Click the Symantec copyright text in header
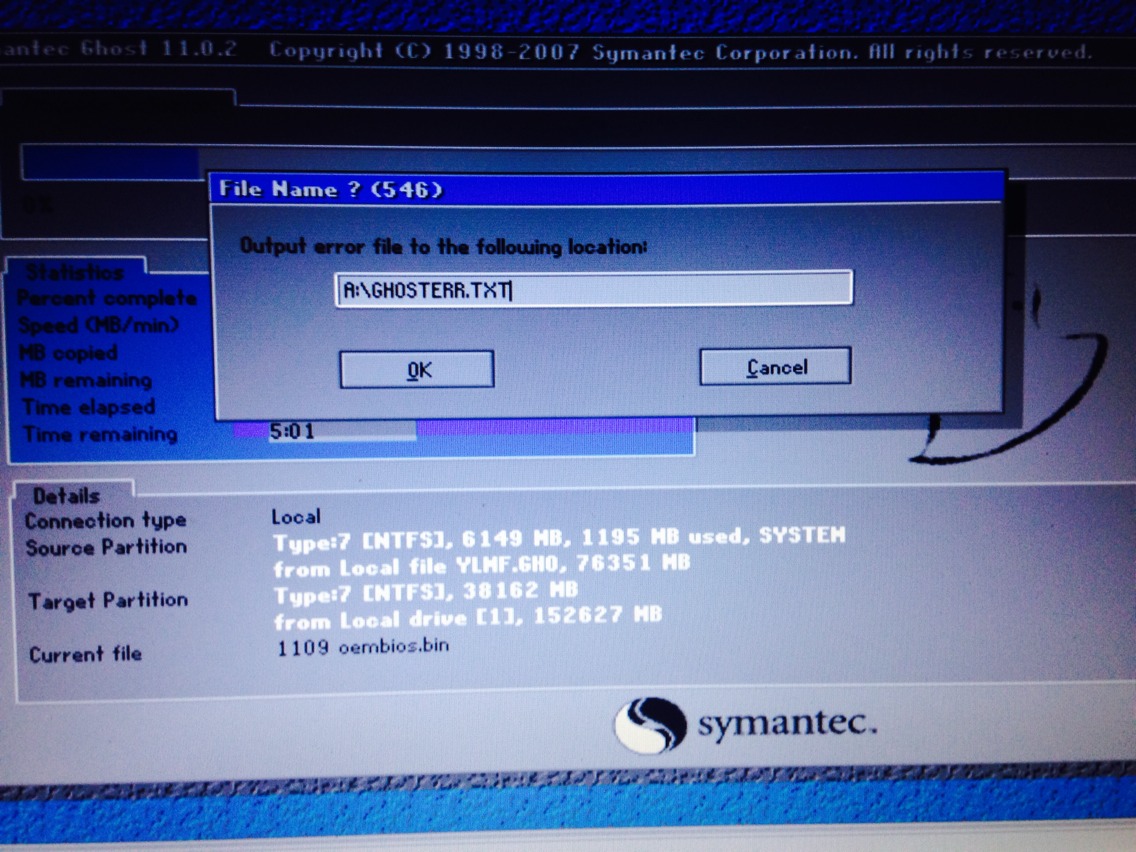 [x=680, y=51]
